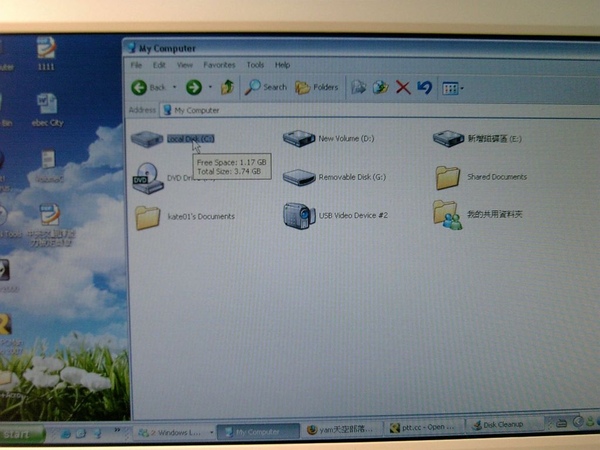
Task: Open the Search pane
Action: tap(266, 88)
